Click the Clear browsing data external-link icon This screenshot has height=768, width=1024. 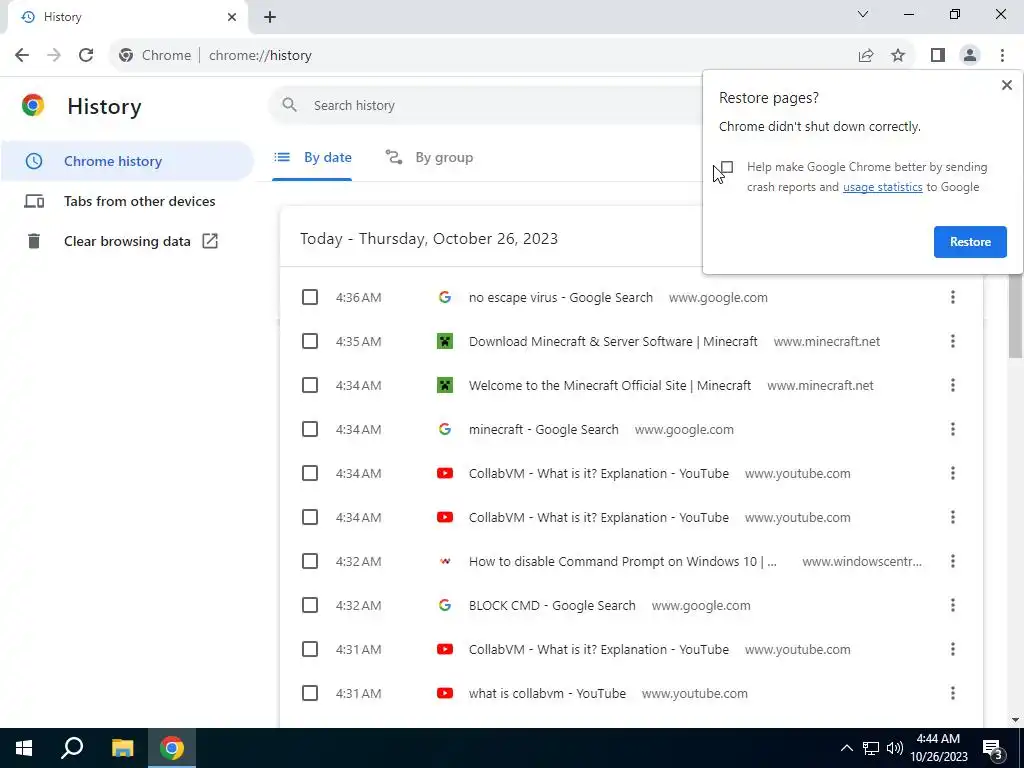pyautogui.click(x=210, y=241)
